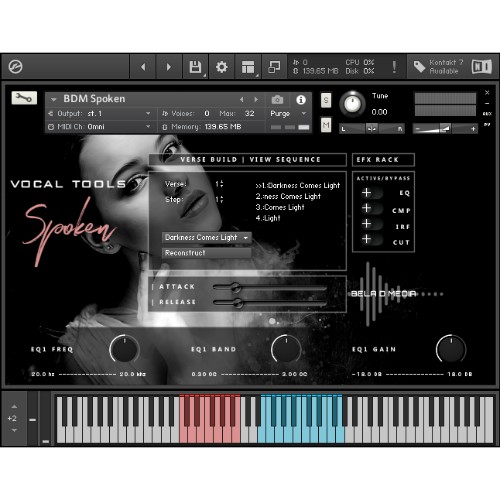Click the exclamation warning icon
Viewport: 500px width, 500px height.
click(394, 67)
